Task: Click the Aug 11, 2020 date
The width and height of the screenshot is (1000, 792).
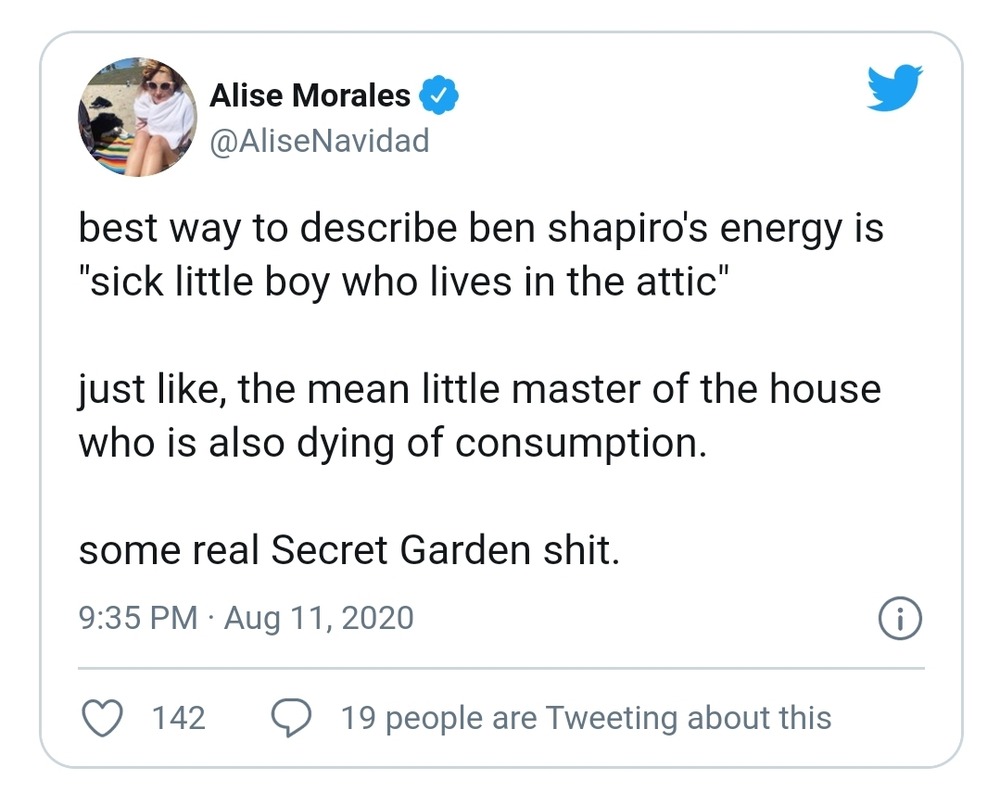Action: click(x=318, y=618)
